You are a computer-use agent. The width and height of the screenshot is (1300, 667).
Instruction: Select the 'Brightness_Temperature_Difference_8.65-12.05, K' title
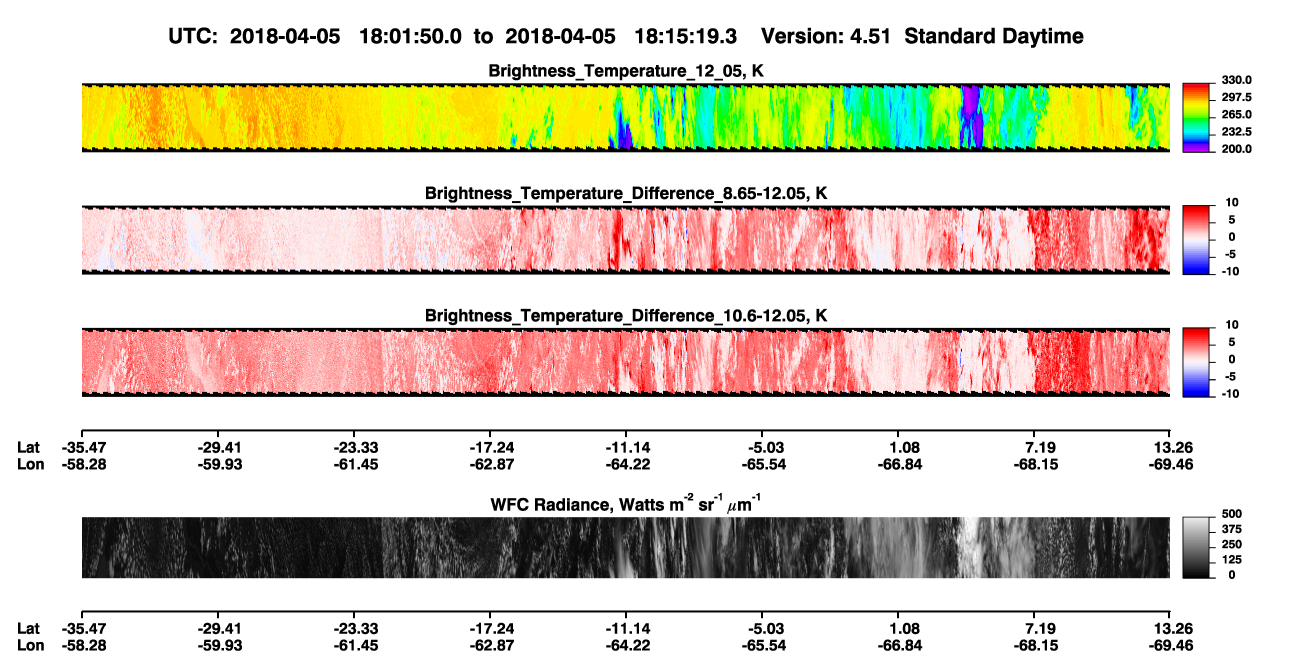click(x=626, y=193)
